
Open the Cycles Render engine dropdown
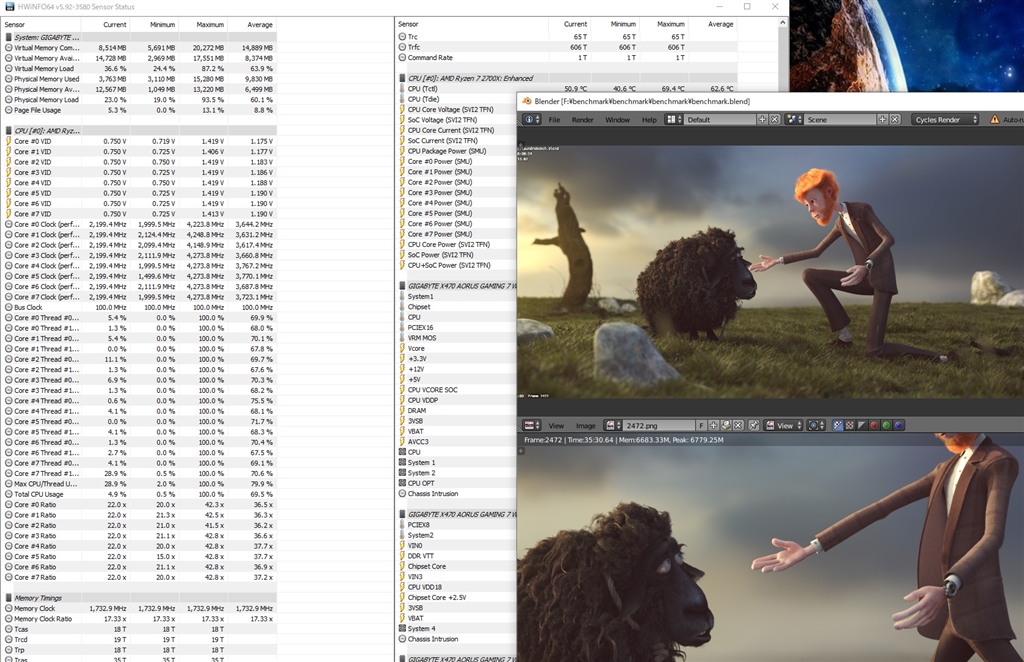coord(943,120)
